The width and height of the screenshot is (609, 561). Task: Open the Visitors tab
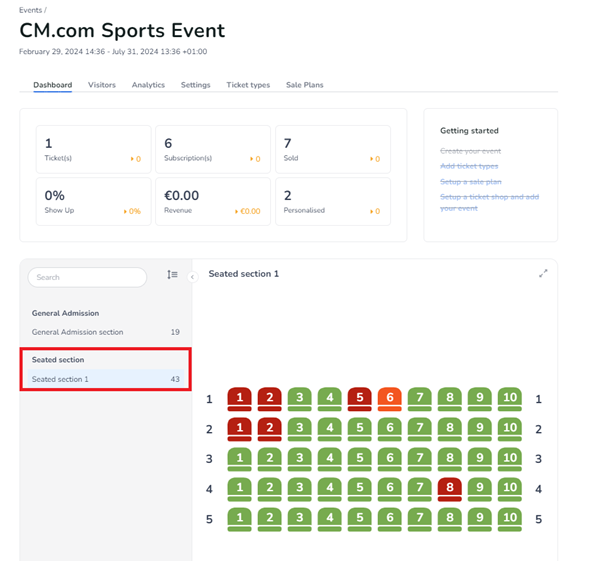102,85
